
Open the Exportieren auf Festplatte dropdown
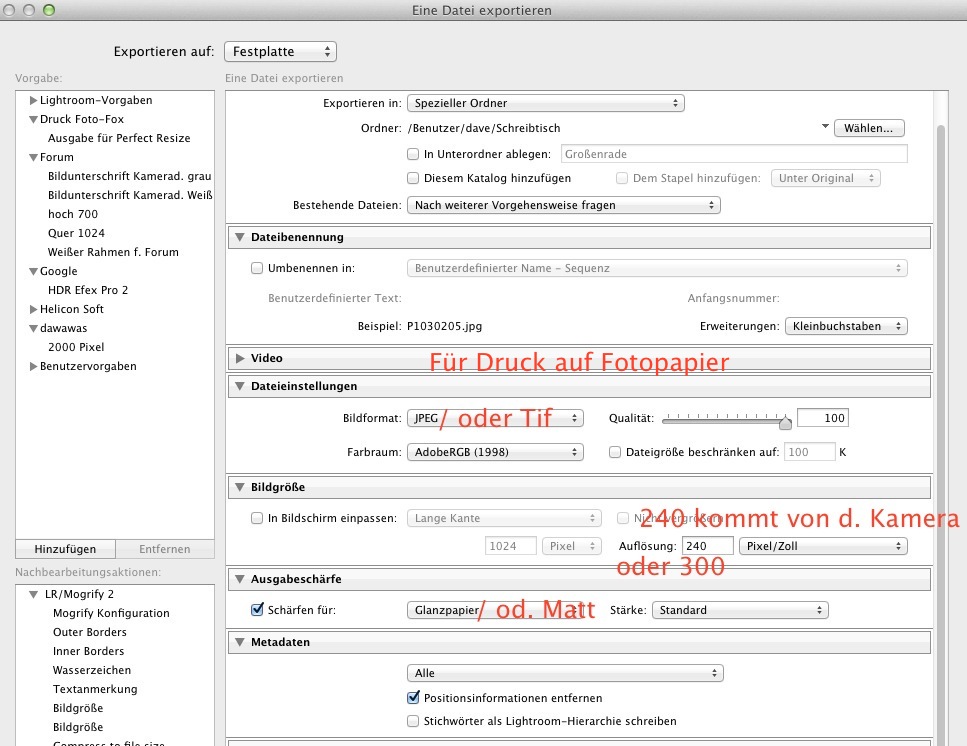[x=280, y=51]
